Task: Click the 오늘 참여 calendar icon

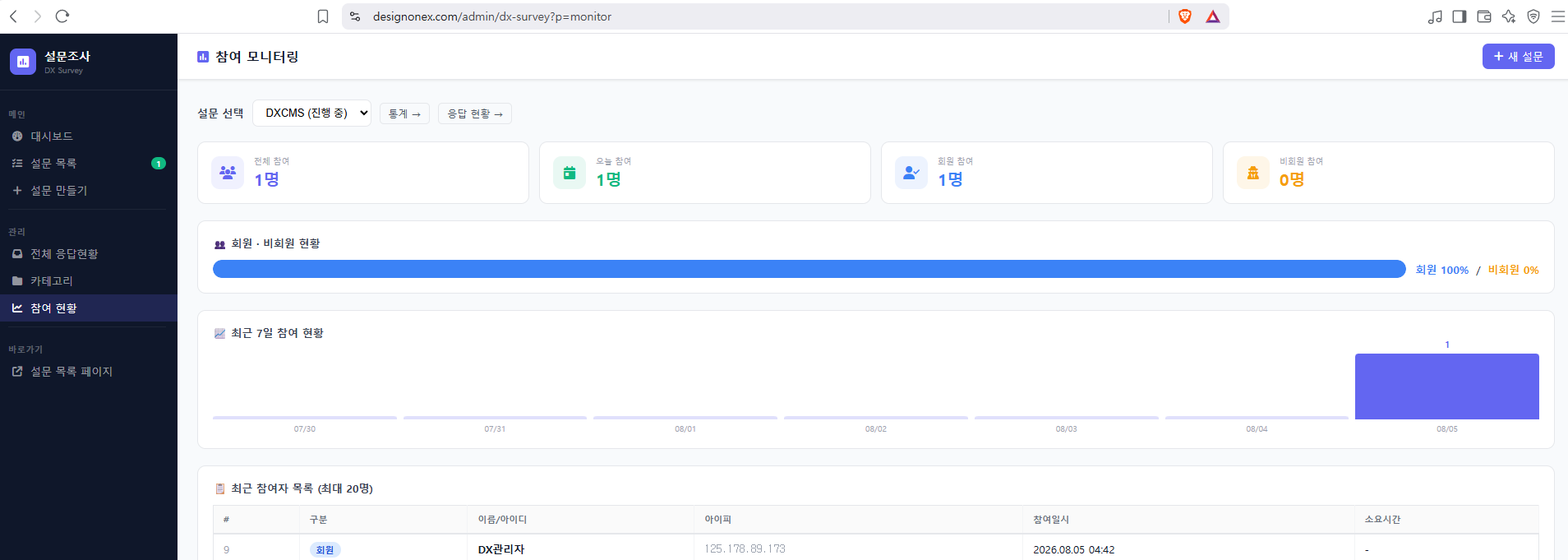Action: coord(570,173)
